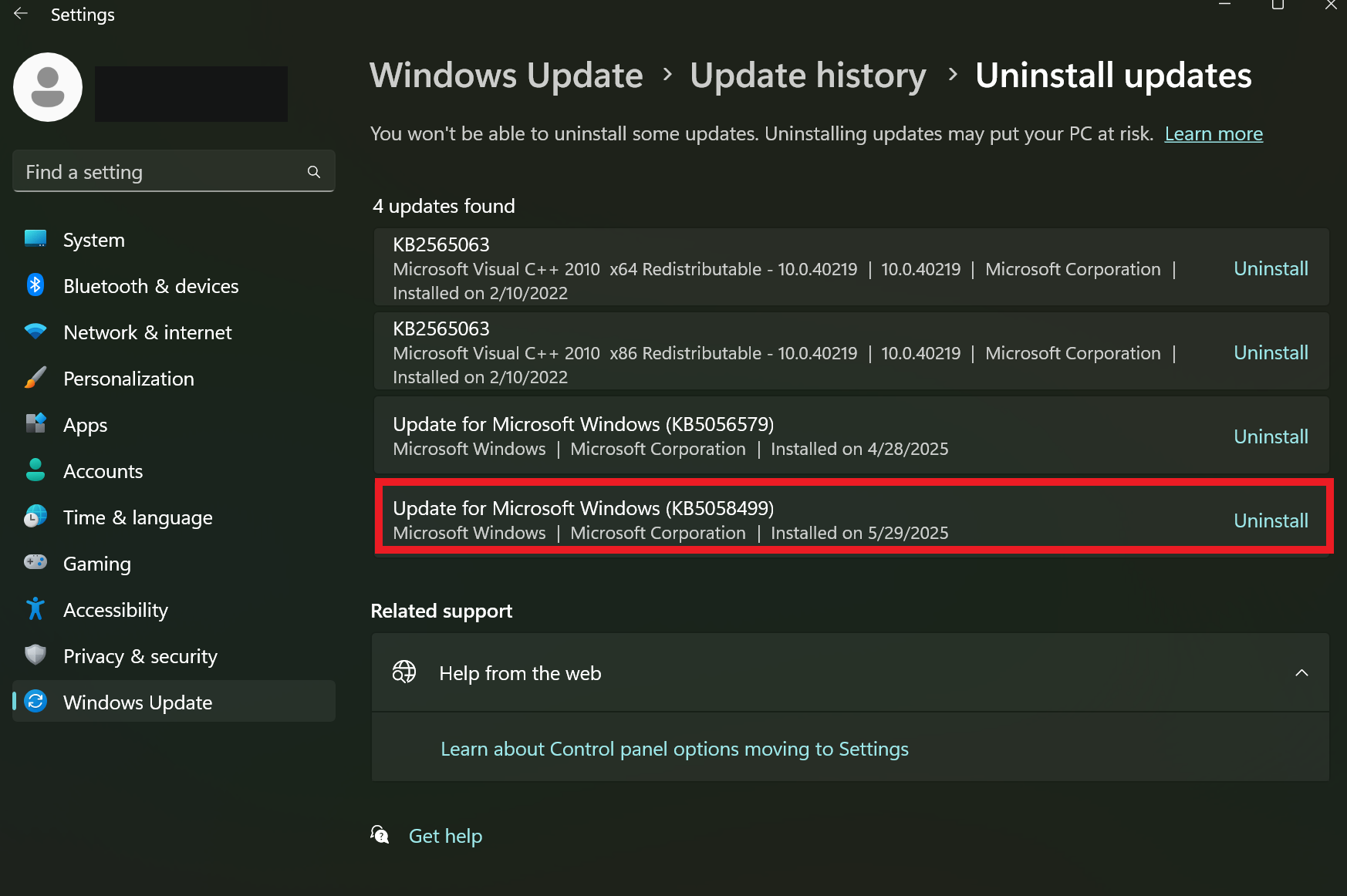Viewport: 1347px width, 896px height.
Task: Uninstall update KB5056579
Action: [1270, 436]
